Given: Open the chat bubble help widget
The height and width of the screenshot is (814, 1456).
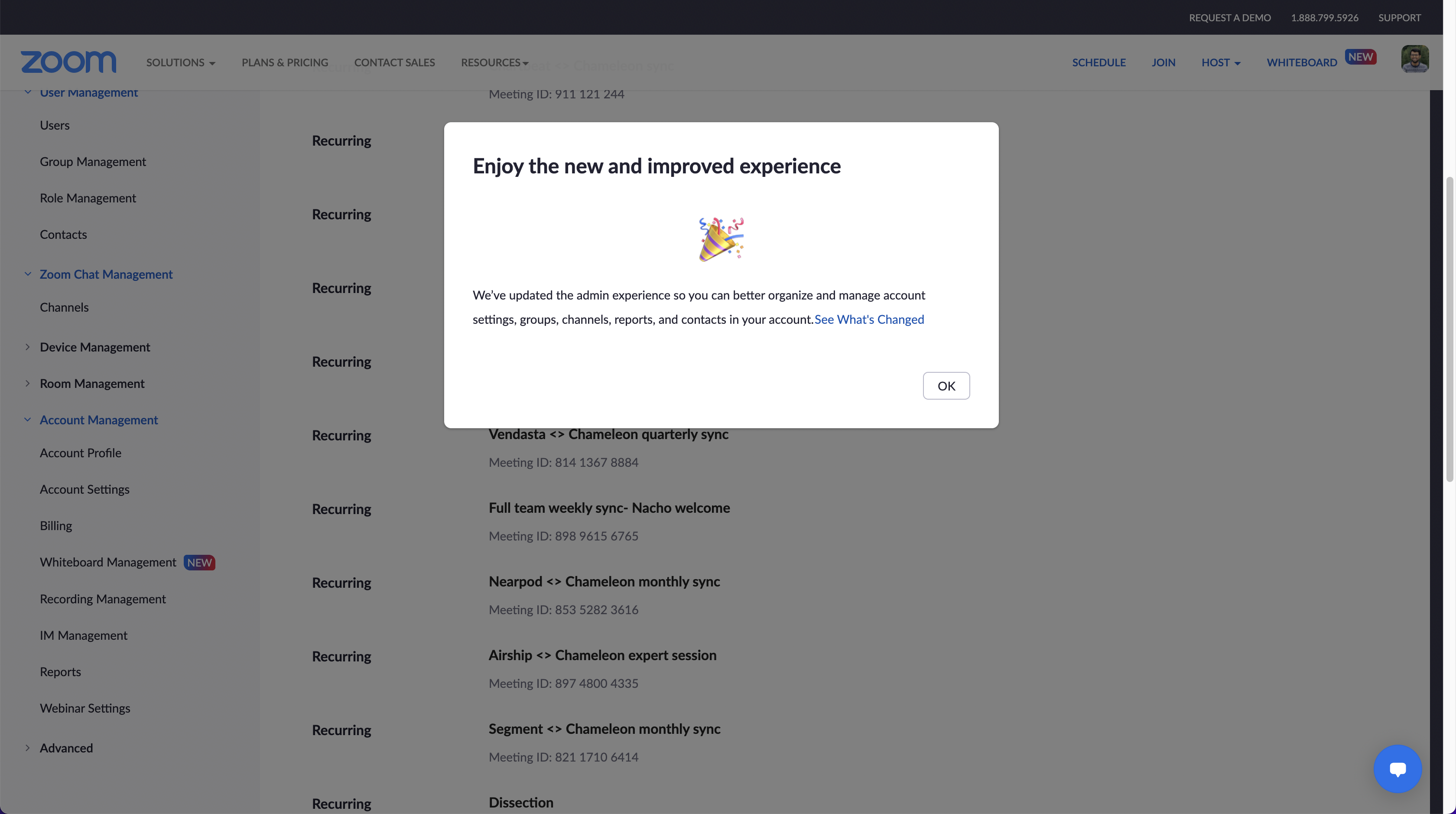Looking at the screenshot, I should pyautogui.click(x=1398, y=769).
